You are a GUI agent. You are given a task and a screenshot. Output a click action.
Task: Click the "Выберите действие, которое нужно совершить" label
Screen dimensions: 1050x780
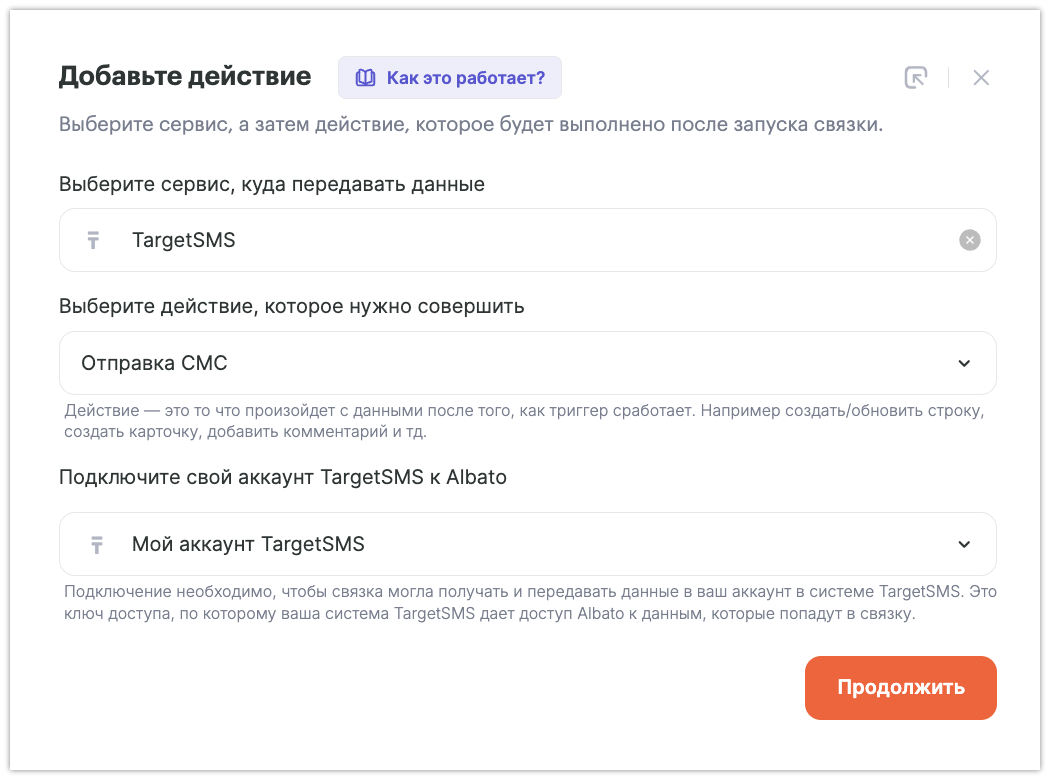(x=292, y=307)
